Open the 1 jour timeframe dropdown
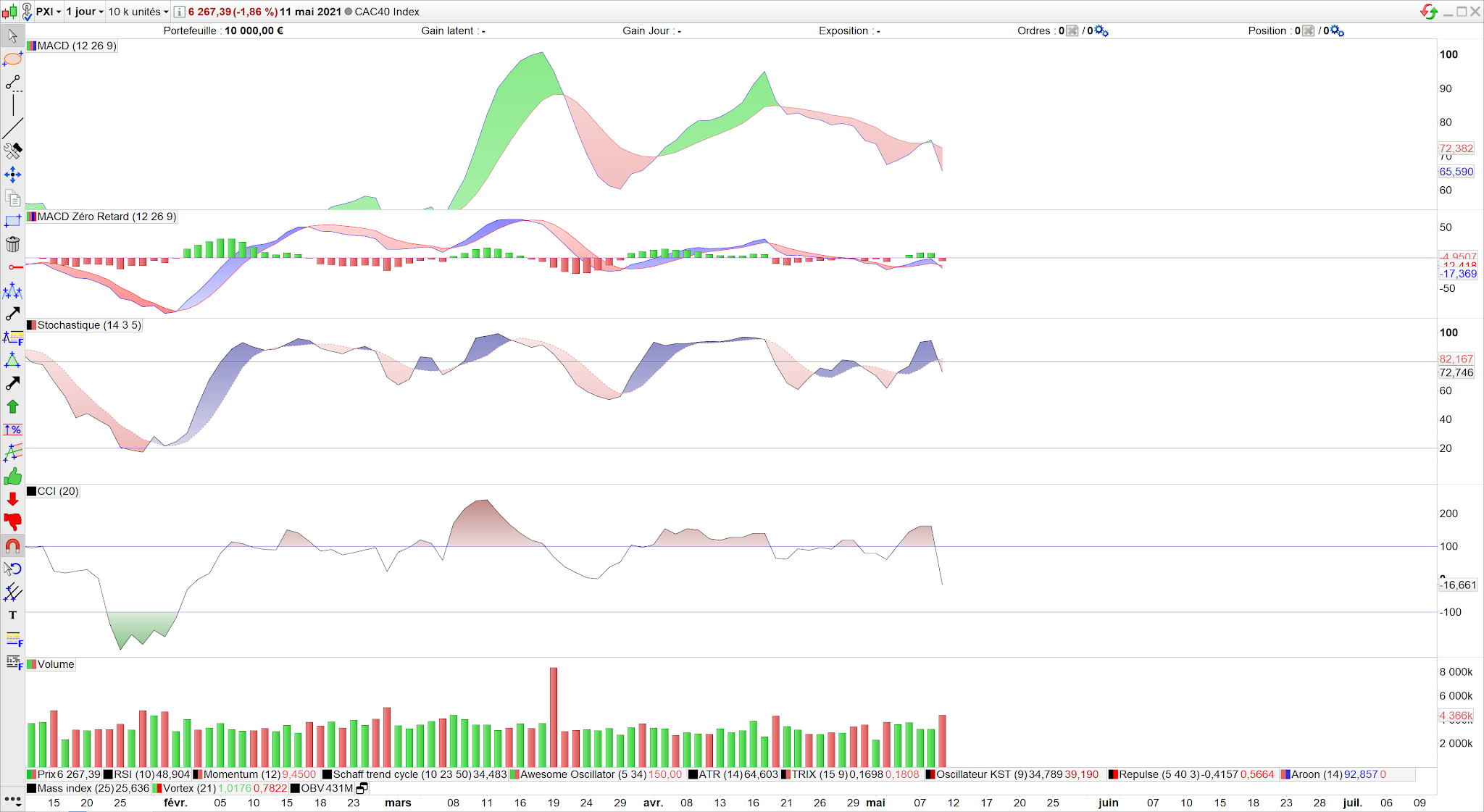Screen dimensions: 1484x812 coord(85,12)
